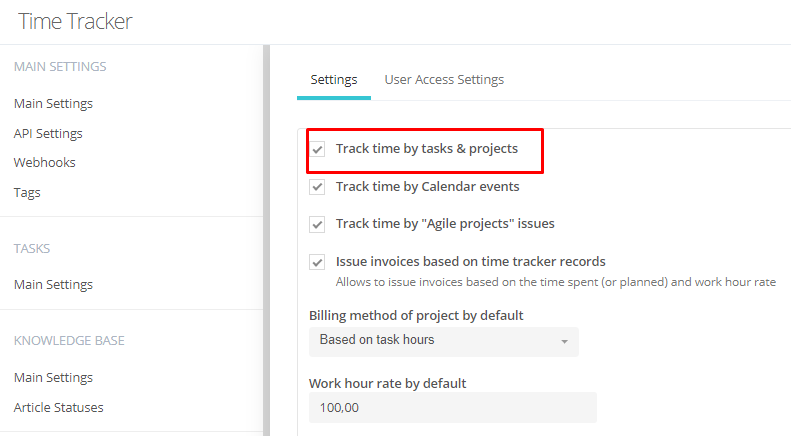
Task: Click the Time Tracker page title
Action: click(x=75, y=22)
